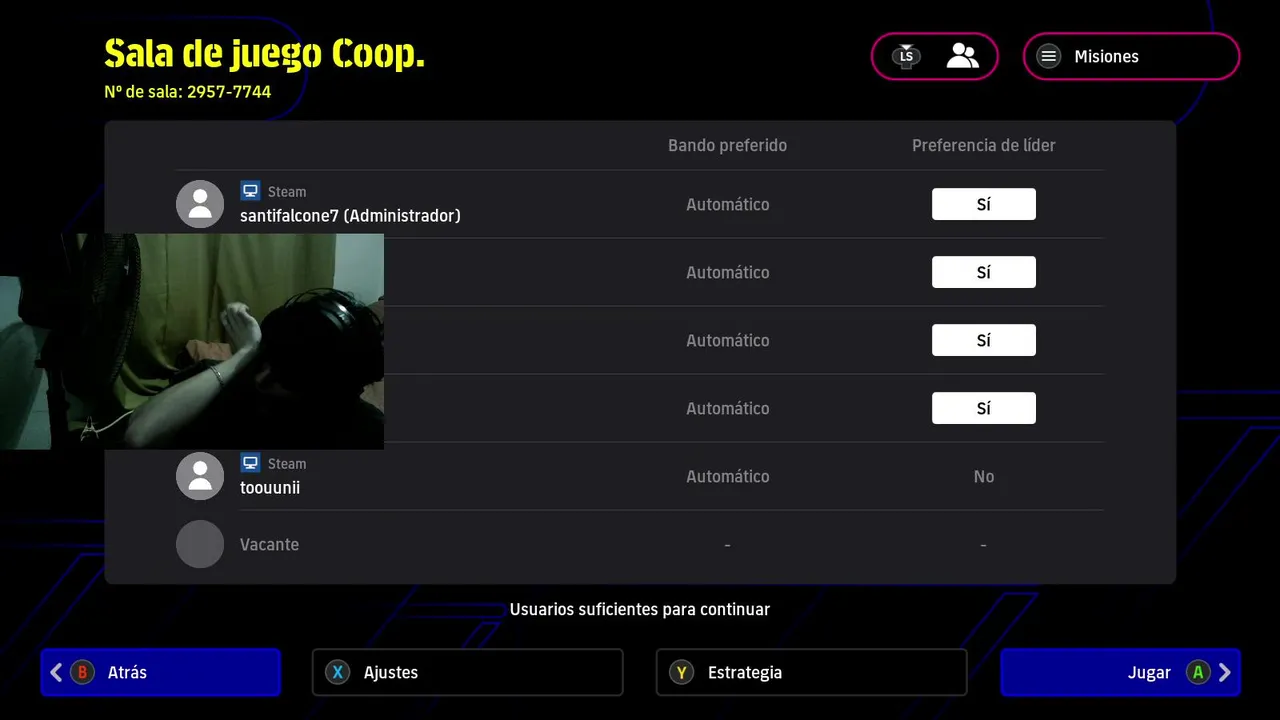Go back with the Atrás button

tap(161, 672)
